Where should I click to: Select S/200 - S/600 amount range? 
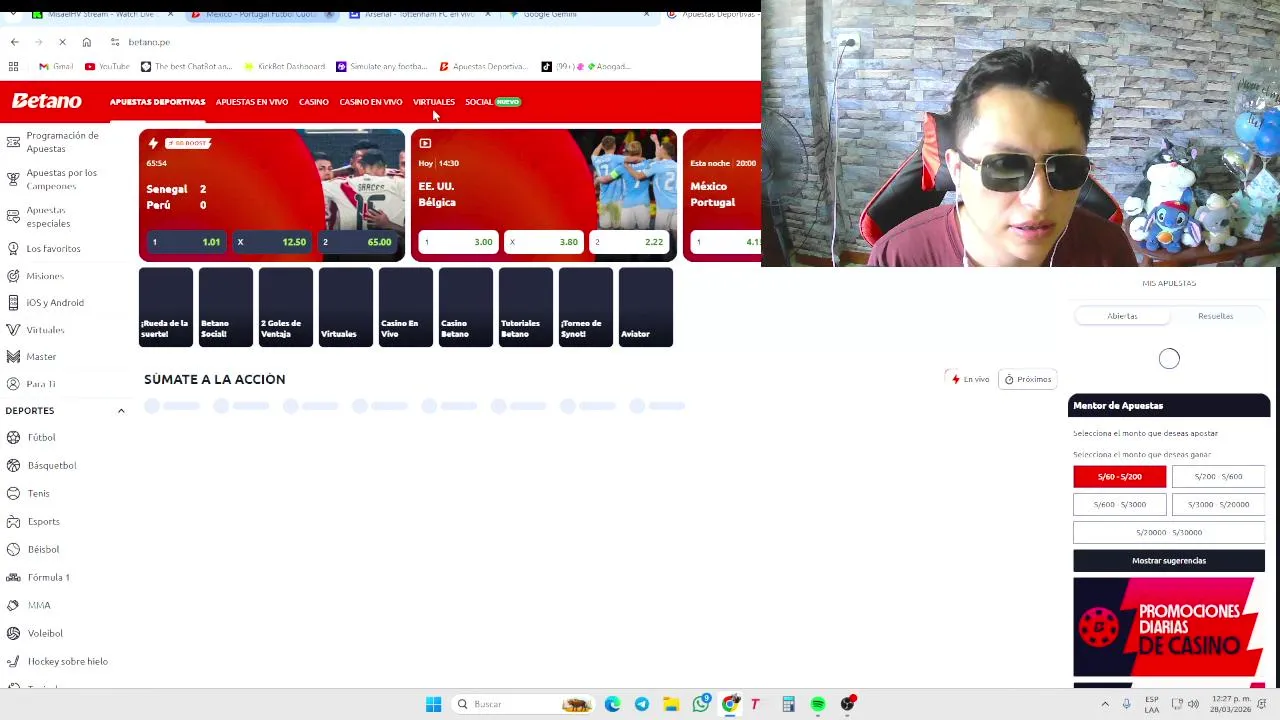pos(1218,476)
